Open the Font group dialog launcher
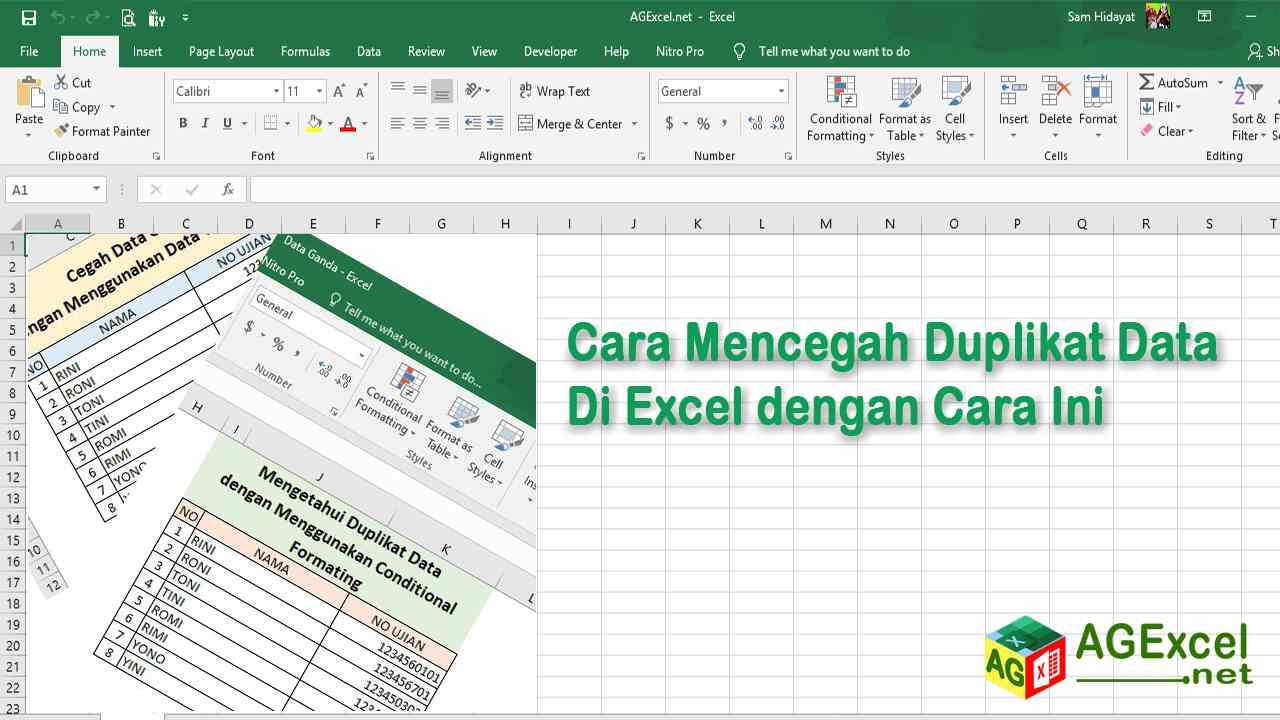 (370, 156)
